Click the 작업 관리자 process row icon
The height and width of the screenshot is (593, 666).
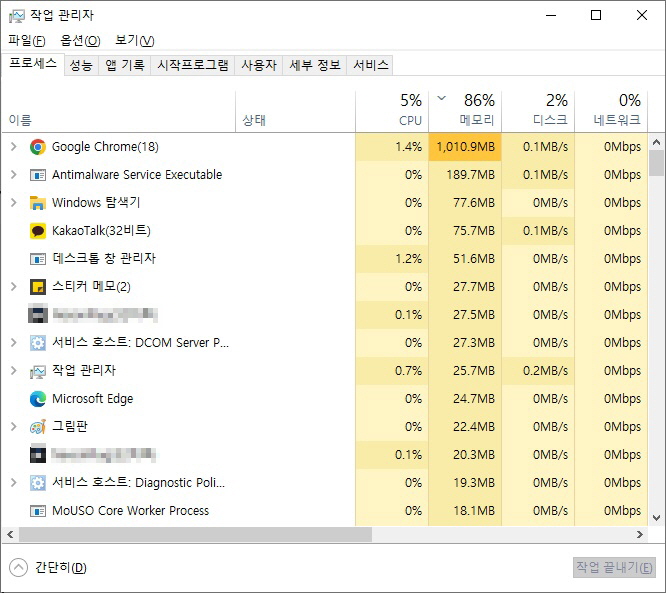coord(38,372)
